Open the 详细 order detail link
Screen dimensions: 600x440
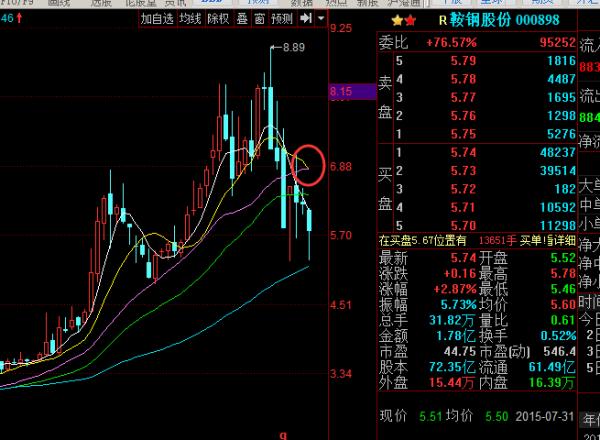click(x=564, y=241)
